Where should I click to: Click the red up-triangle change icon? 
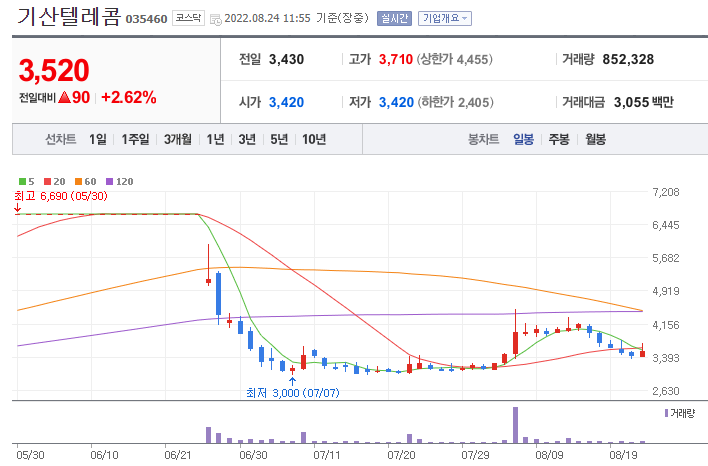point(65,97)
